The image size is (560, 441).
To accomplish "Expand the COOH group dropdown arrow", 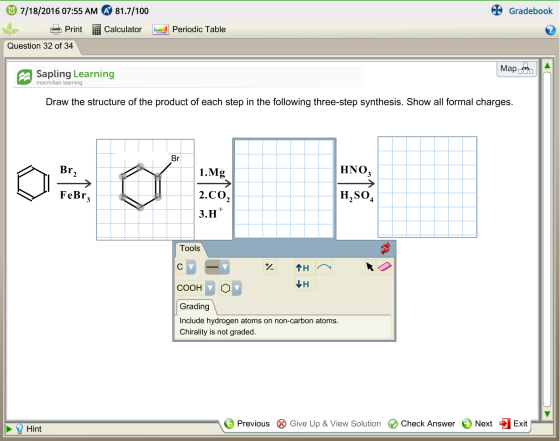I will pos(210,288).
